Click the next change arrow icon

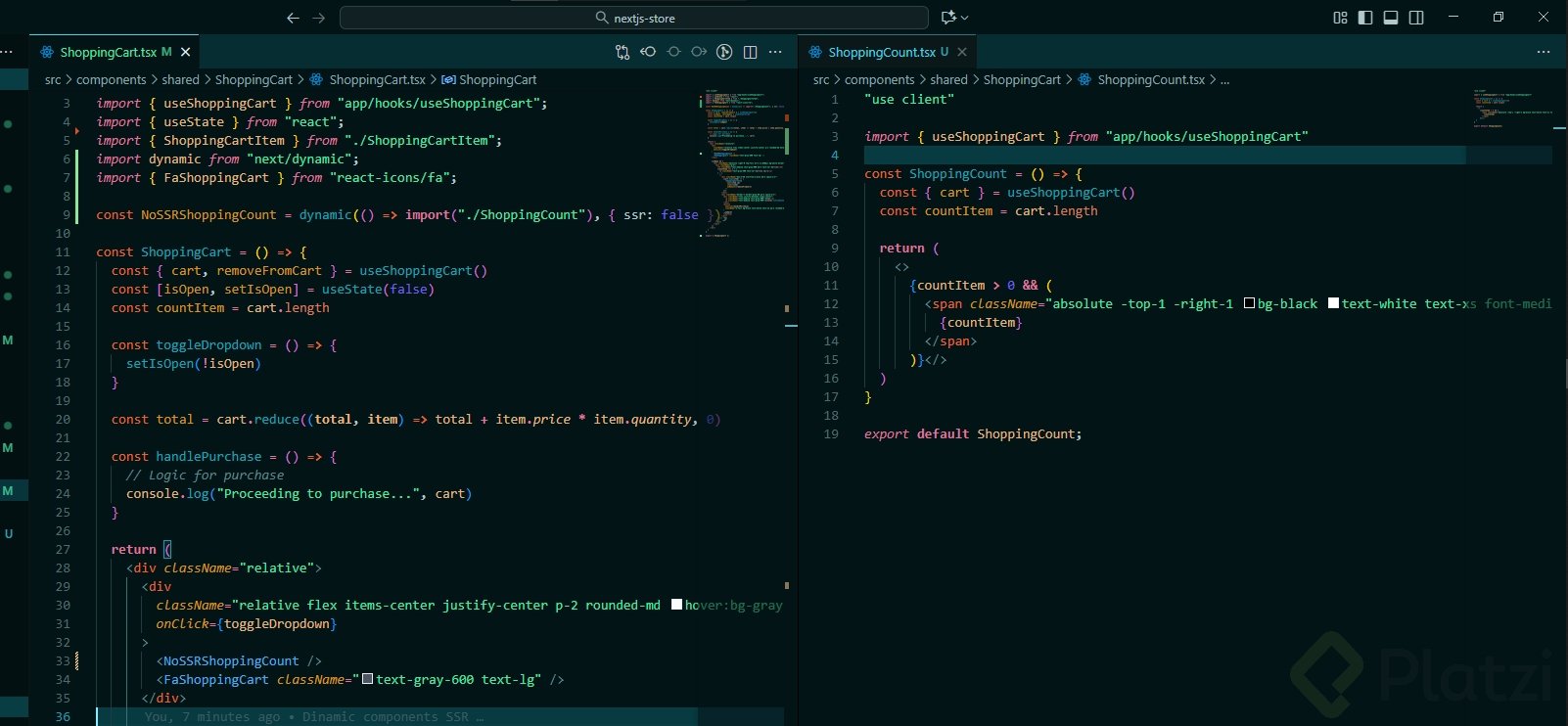[699, 52]
